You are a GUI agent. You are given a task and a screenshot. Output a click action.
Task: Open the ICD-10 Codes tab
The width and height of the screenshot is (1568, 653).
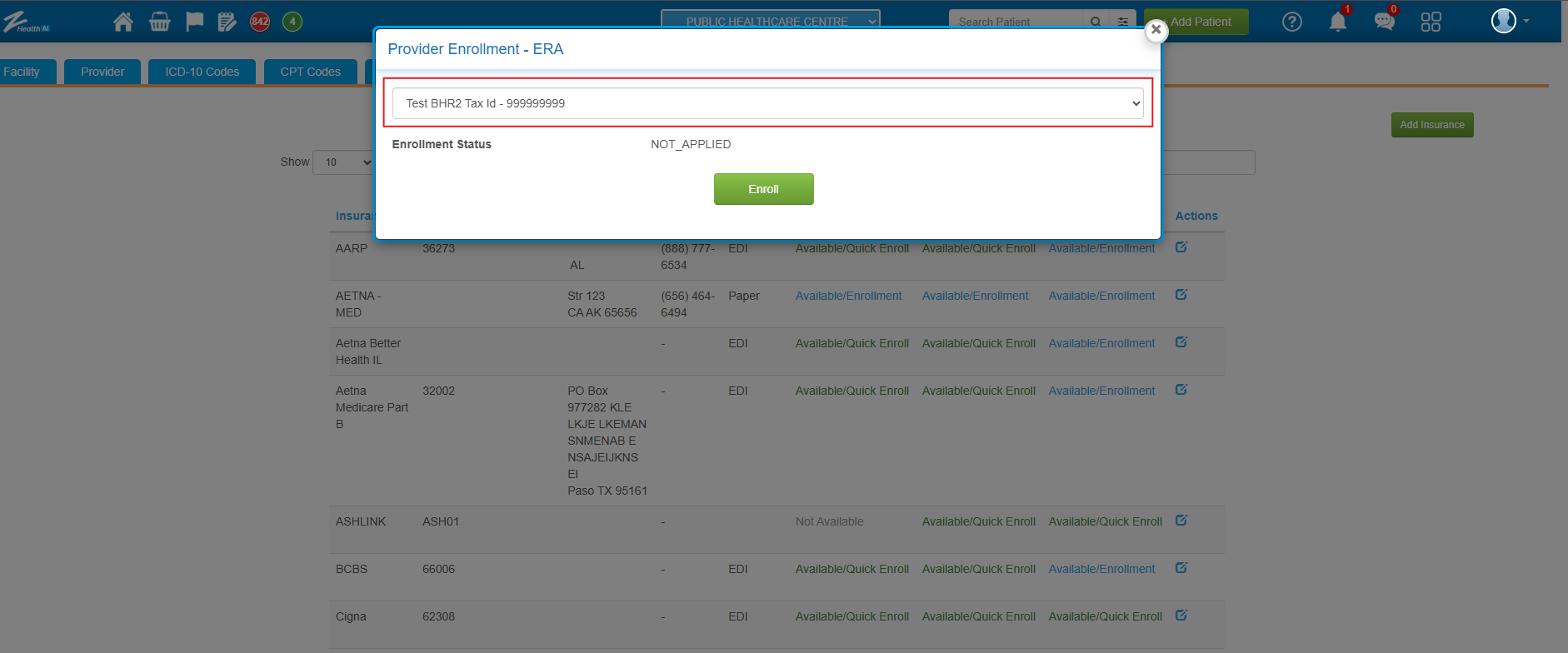(x=202, y=72)
